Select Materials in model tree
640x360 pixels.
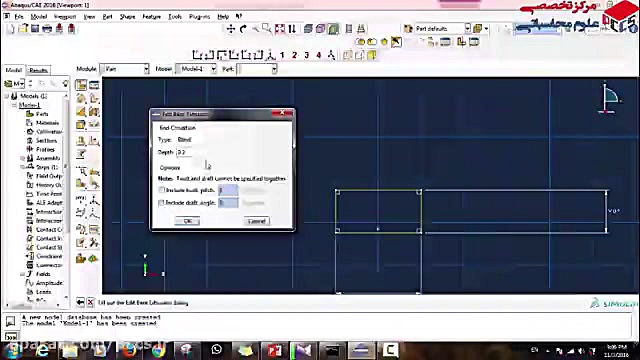tap(47, 123)
